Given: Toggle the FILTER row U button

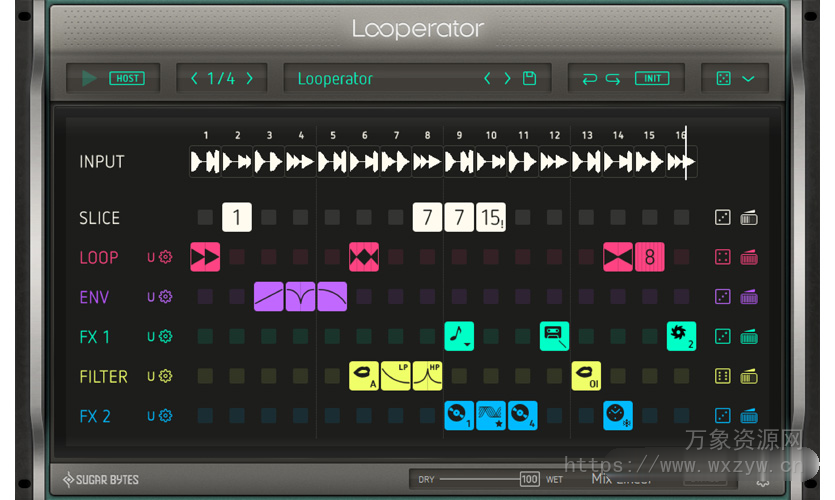Looking at the screenshot, I should pyautogui.click(x=151, y=376).
